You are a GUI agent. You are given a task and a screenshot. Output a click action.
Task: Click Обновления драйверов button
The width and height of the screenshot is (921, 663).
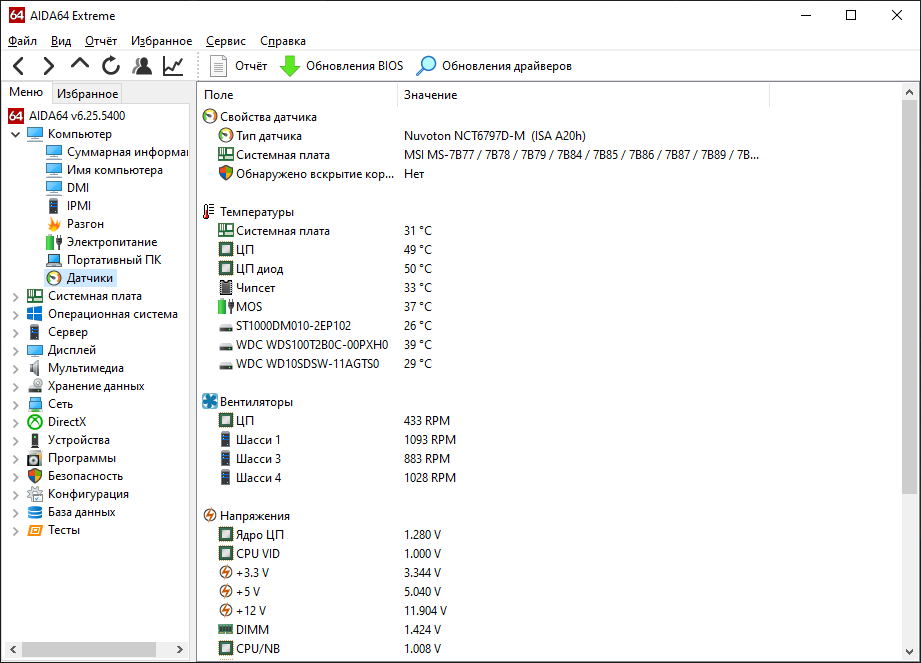pos(493,66)
